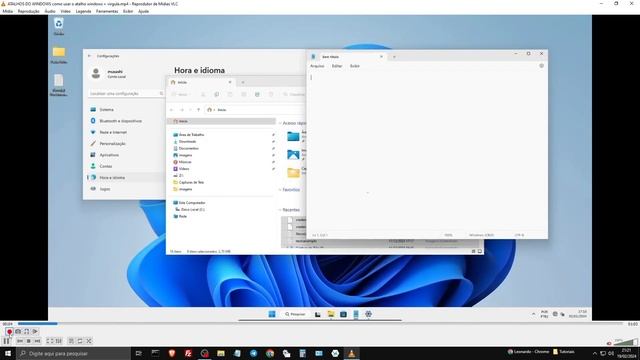
Task: Open 'Arquivo' menu in the video's Notepad
Action: click(x=317, y=66)
